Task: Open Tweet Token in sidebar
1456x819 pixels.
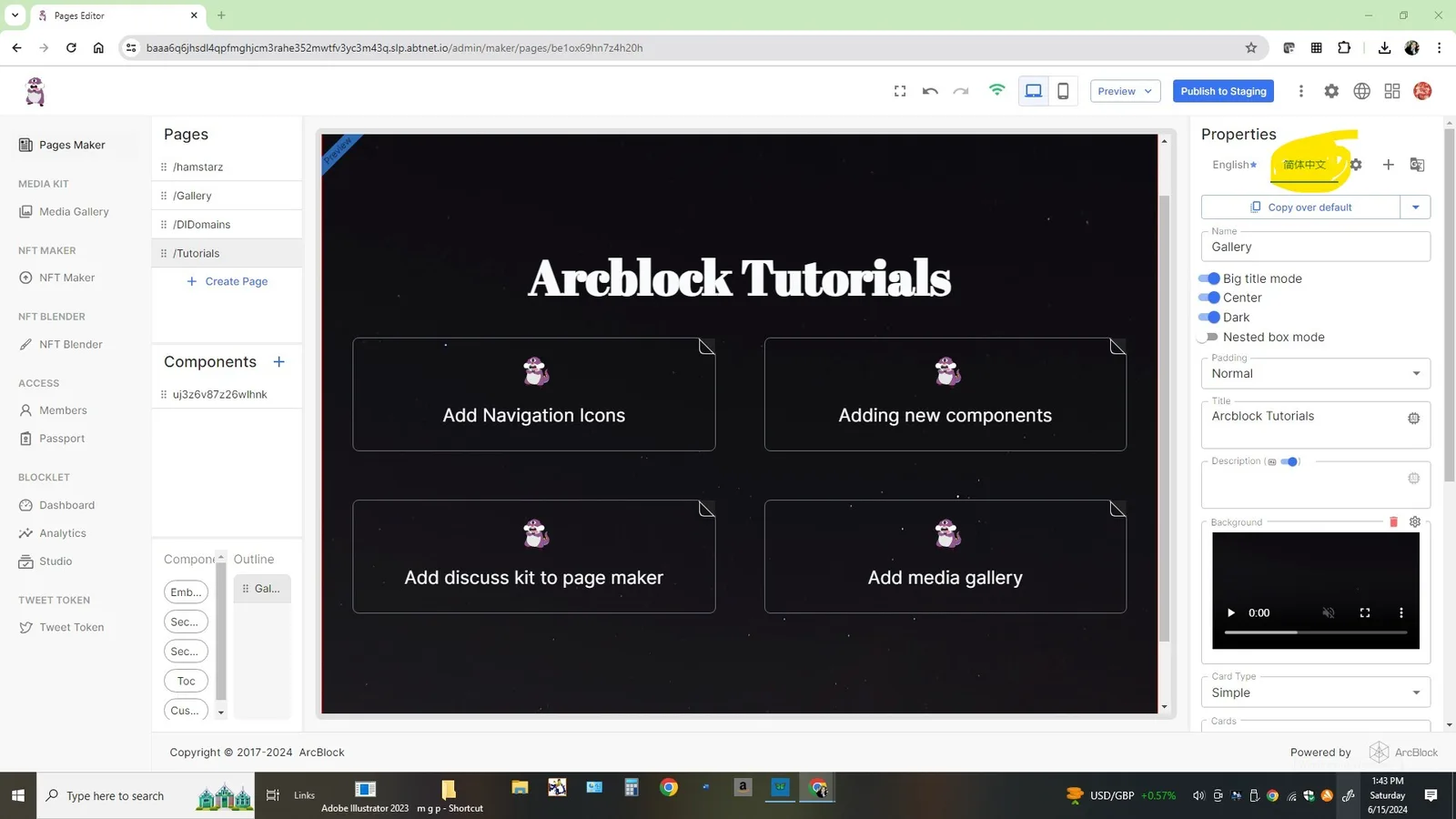Action: coord(73,627)
